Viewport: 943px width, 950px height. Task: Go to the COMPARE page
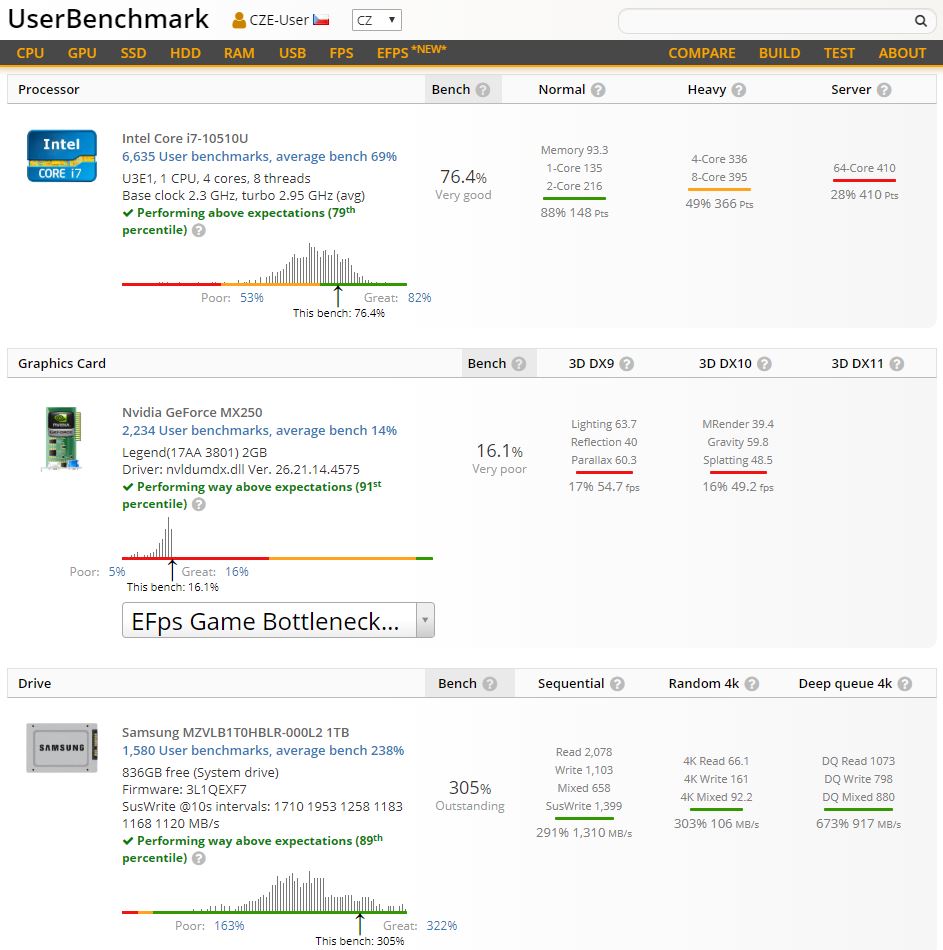click(x=701, y=53)
